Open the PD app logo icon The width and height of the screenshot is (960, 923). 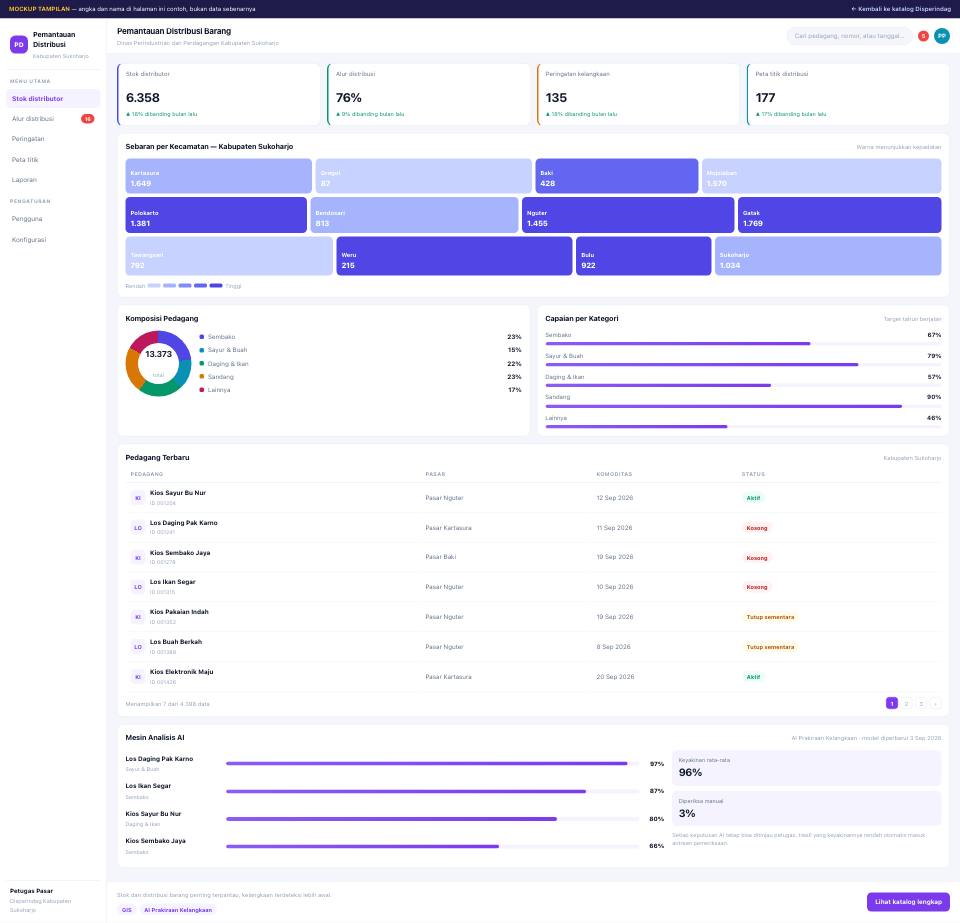[19, 44]
